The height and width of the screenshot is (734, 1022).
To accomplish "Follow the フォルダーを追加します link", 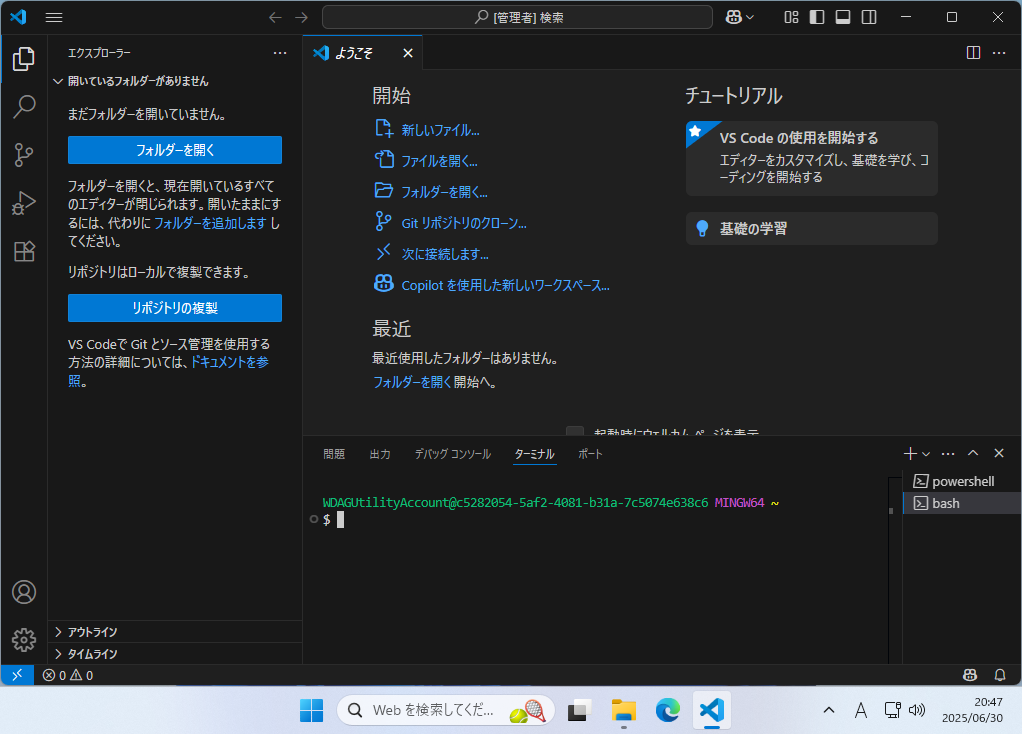I will (x=210, y=223).
